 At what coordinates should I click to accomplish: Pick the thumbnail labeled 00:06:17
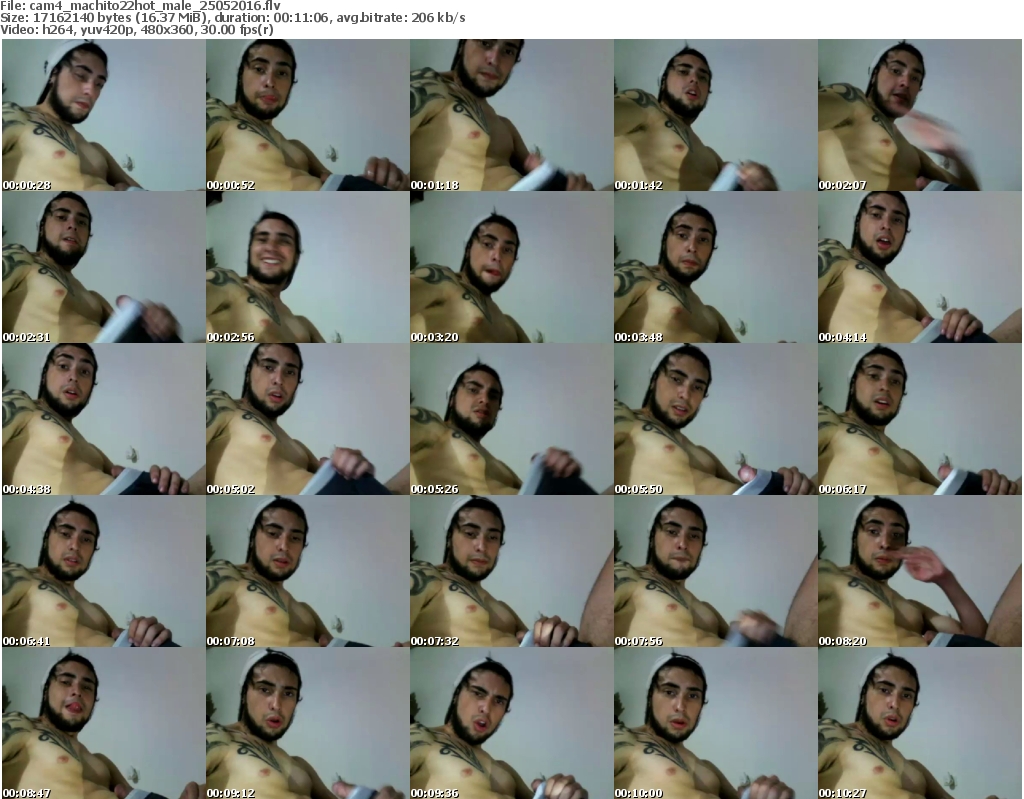tap(920, 419)
